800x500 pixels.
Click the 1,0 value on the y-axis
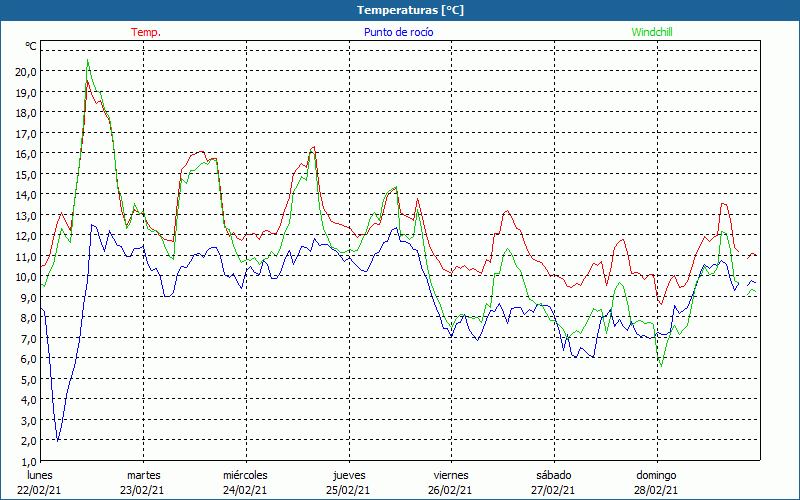tap(28, 461)
